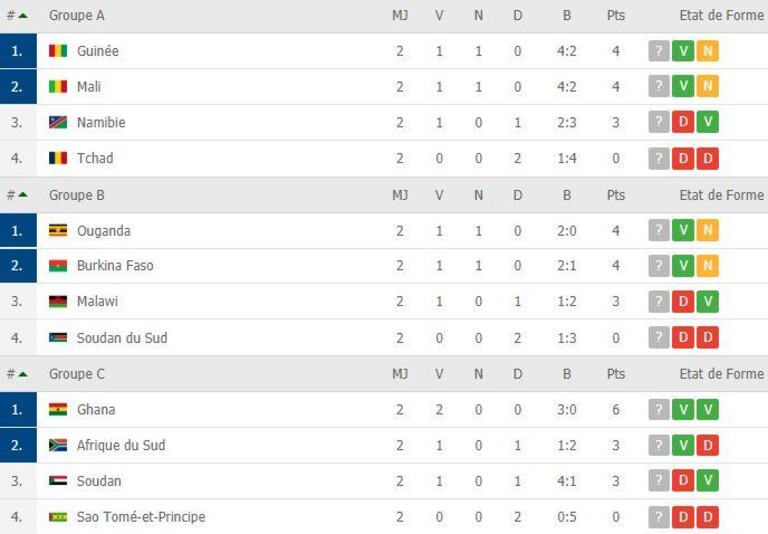Sort Groupe A by rank arrow
The image size is (768, 534).
click(x=23, y=16)
